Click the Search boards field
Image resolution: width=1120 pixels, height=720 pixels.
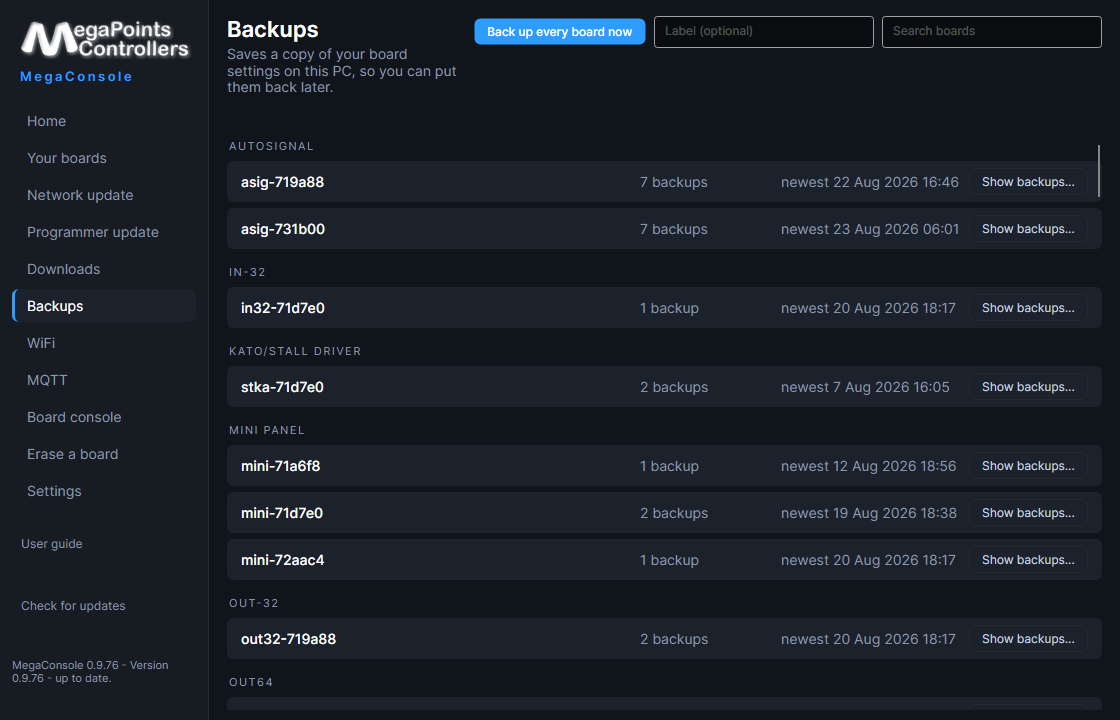991,31
